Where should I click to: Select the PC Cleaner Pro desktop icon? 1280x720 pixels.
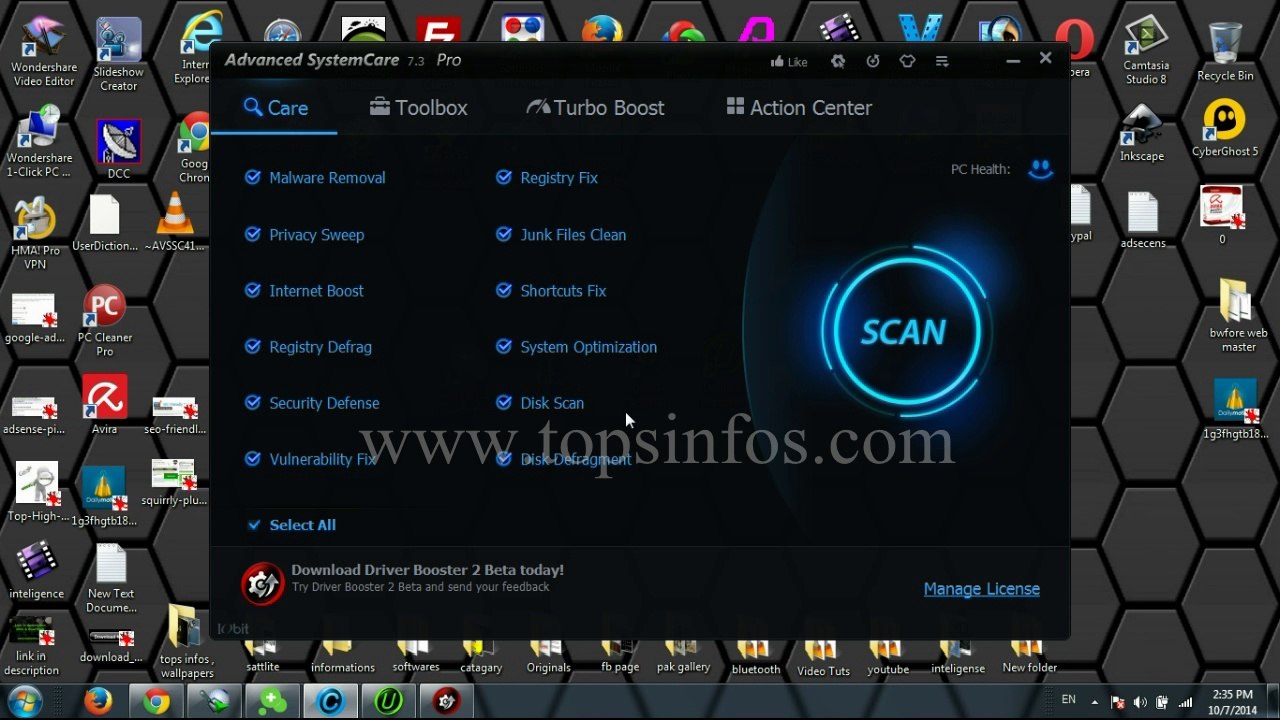coord(105,321)
